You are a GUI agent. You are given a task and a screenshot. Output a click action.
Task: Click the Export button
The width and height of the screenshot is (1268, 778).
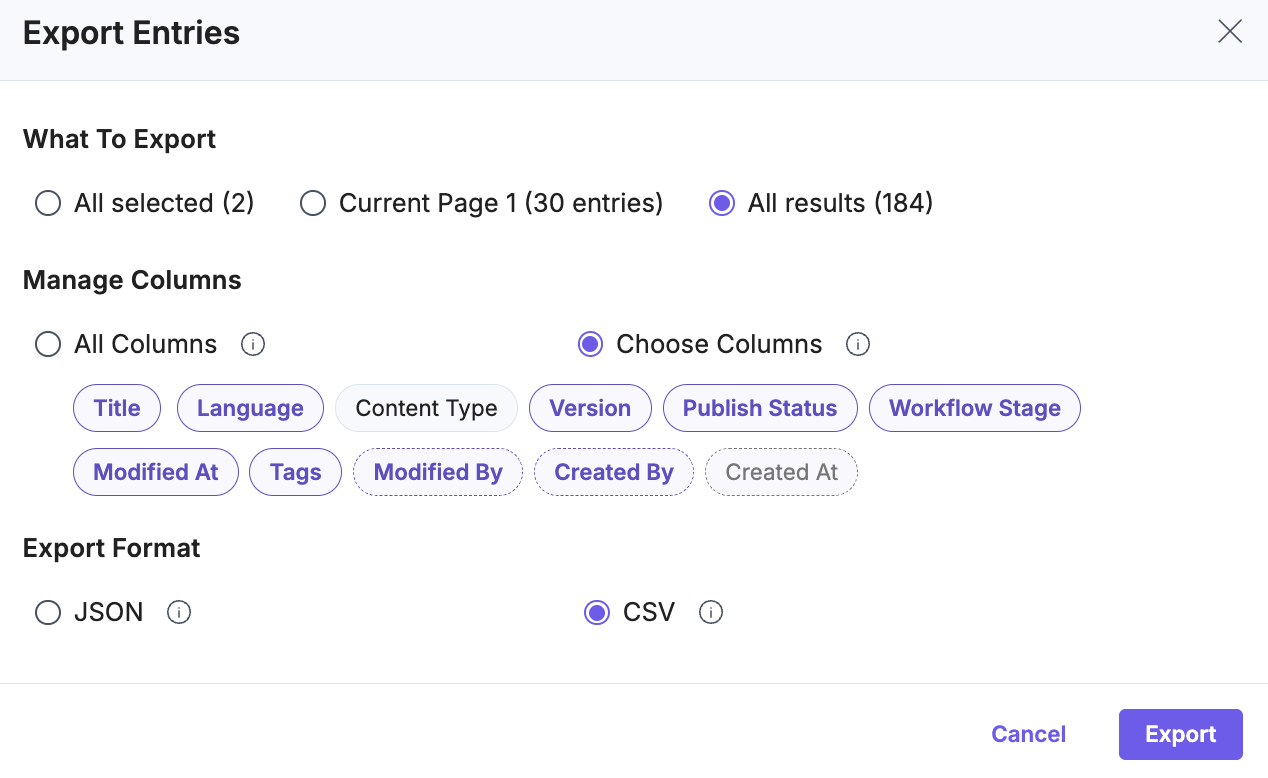(1180, 734)
